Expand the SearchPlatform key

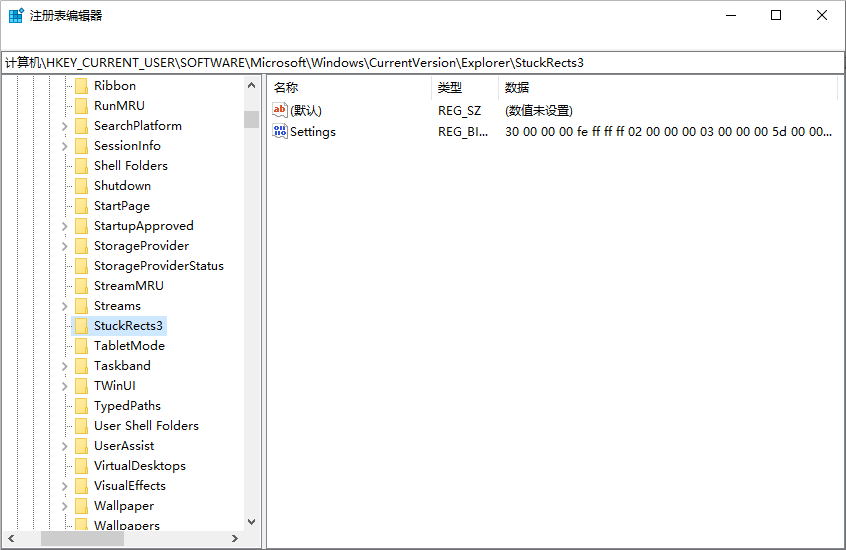coord(65,126)
